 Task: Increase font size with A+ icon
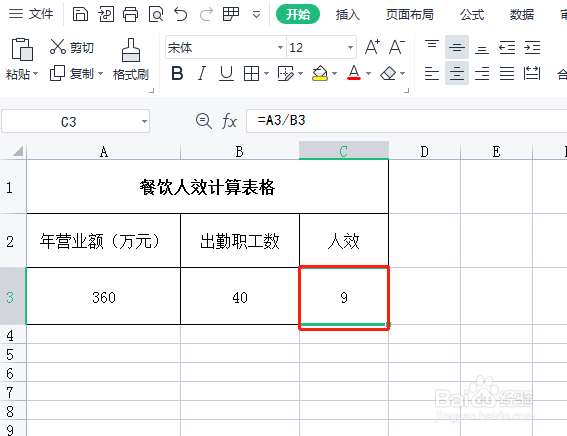coord(372,47)
